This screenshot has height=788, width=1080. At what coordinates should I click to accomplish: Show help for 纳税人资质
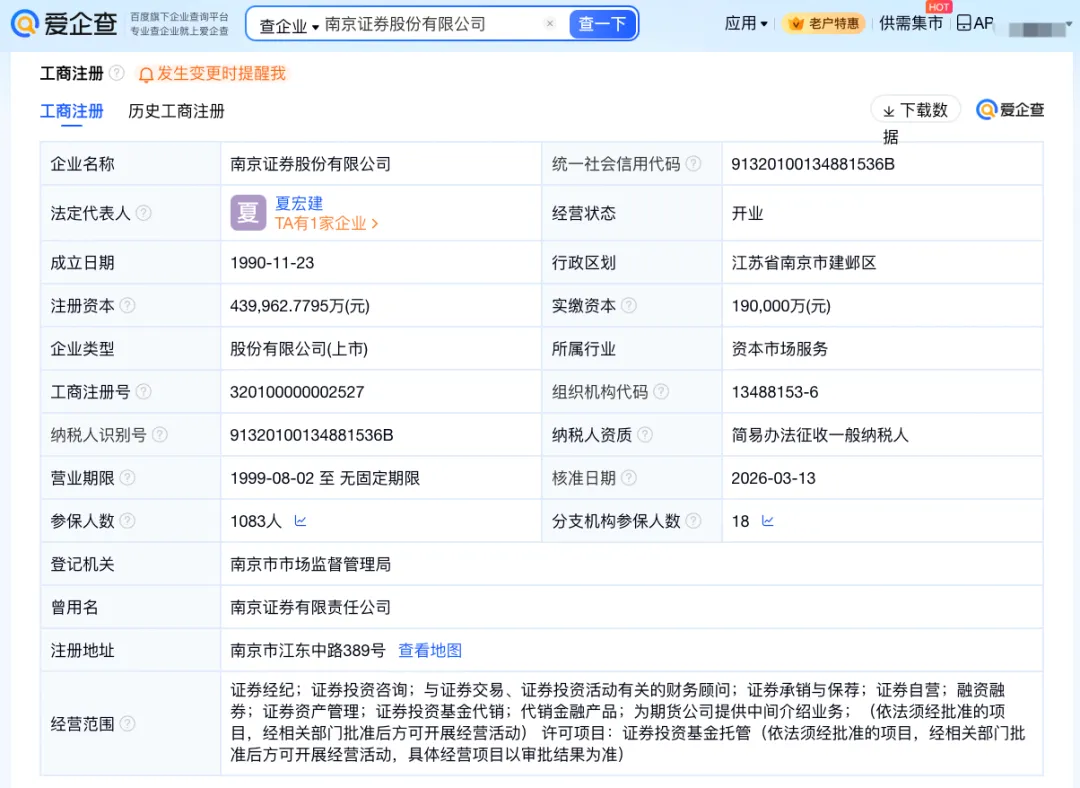tap(645, 434)
